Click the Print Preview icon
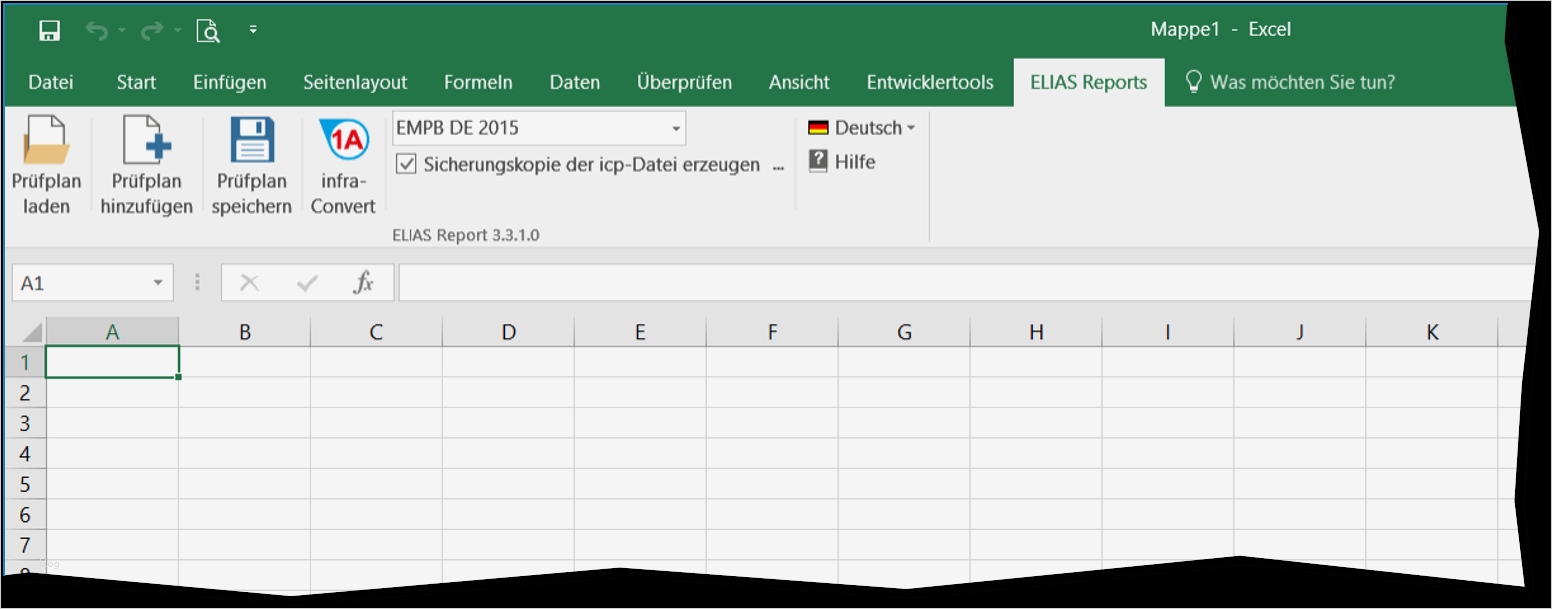This screenshot has width=1552, height=609. coord(207,29)
